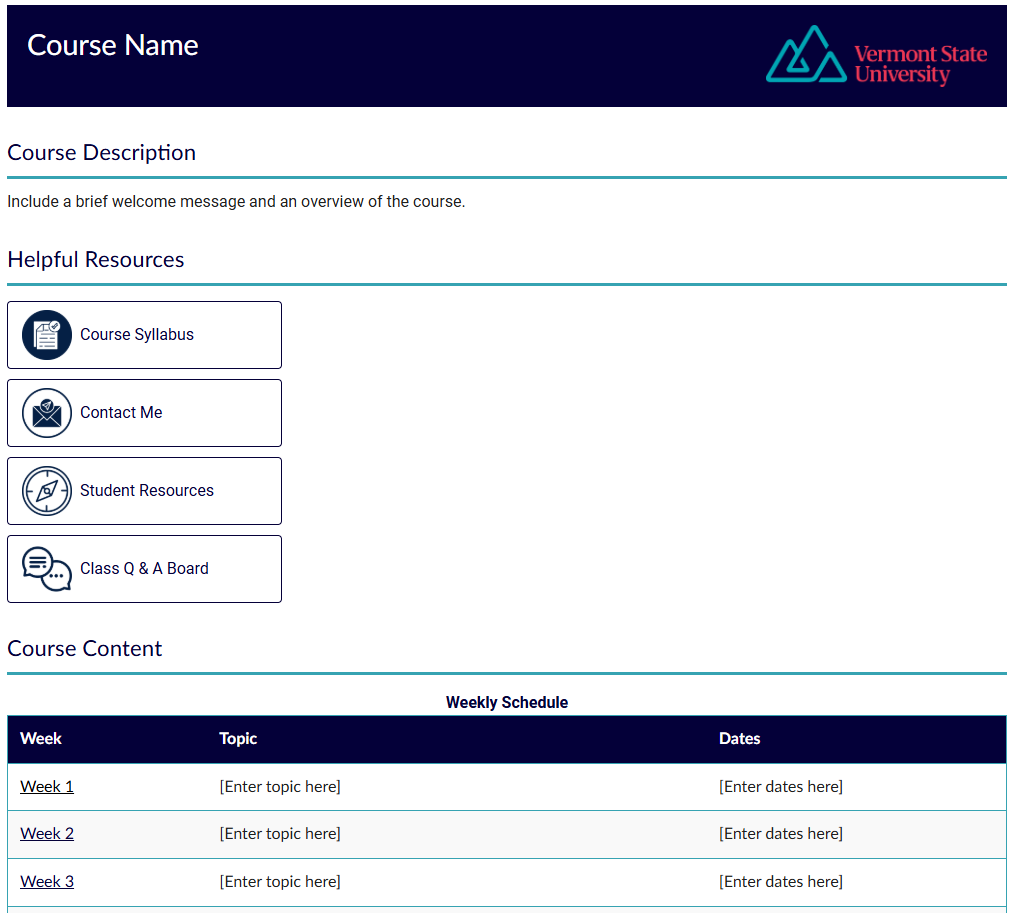1015x913 pixels.
Task: Click the Course Content heading
Action: click(85, 649)
